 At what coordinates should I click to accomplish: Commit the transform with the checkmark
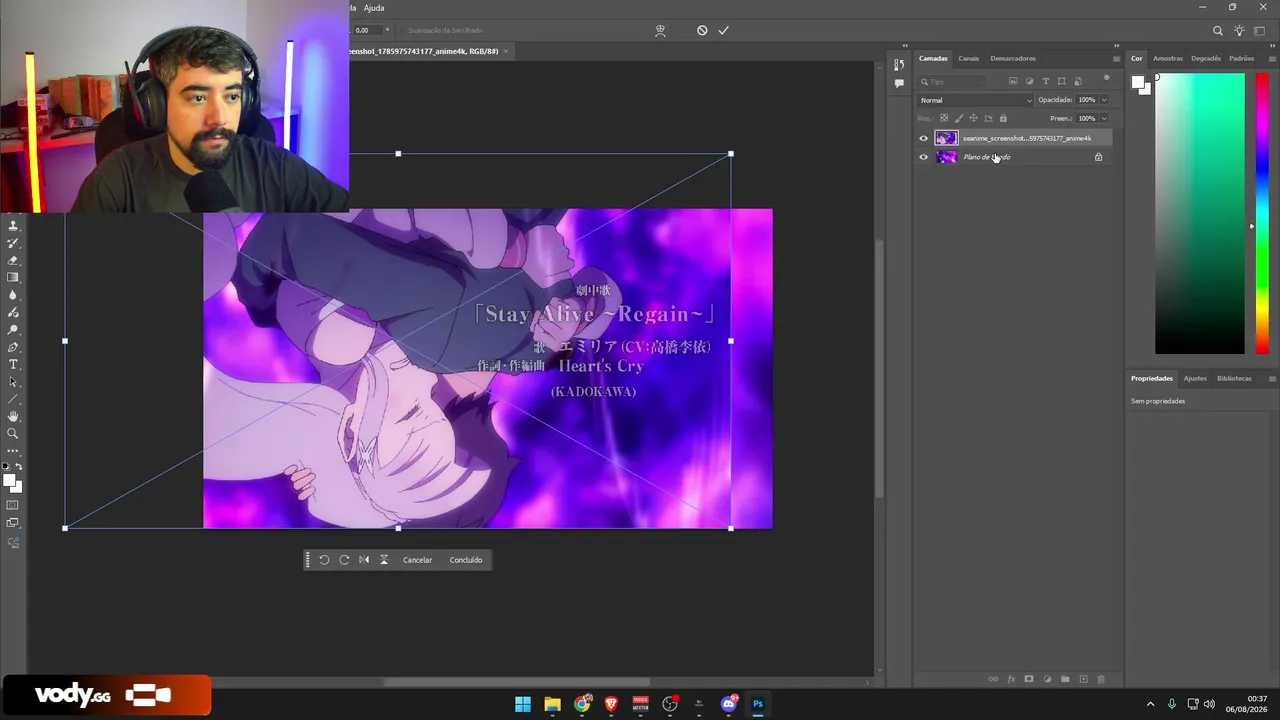click(x=723, y=30)
